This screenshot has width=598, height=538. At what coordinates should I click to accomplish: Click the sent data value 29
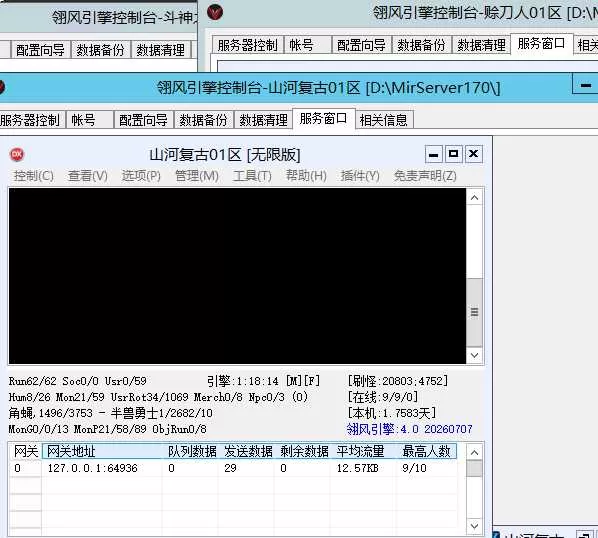pos(230,468)
